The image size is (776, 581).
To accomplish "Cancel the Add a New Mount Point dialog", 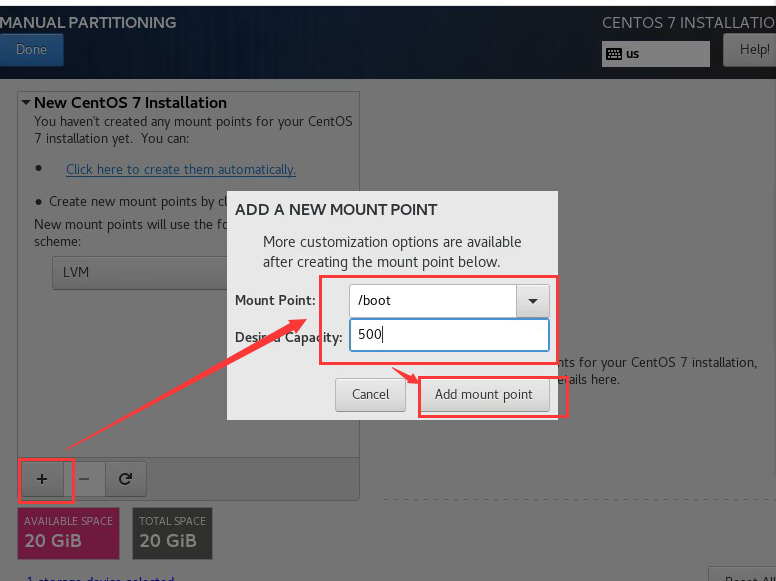I will (370, 394).
